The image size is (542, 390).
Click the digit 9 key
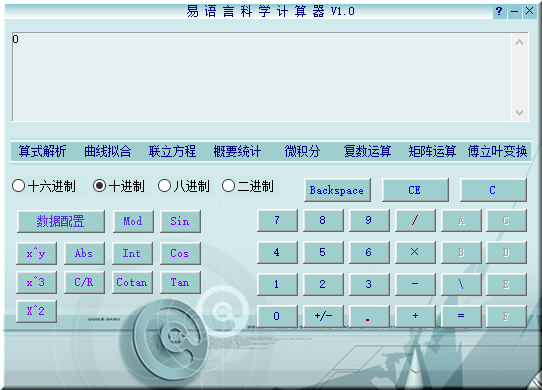point(369,220)
